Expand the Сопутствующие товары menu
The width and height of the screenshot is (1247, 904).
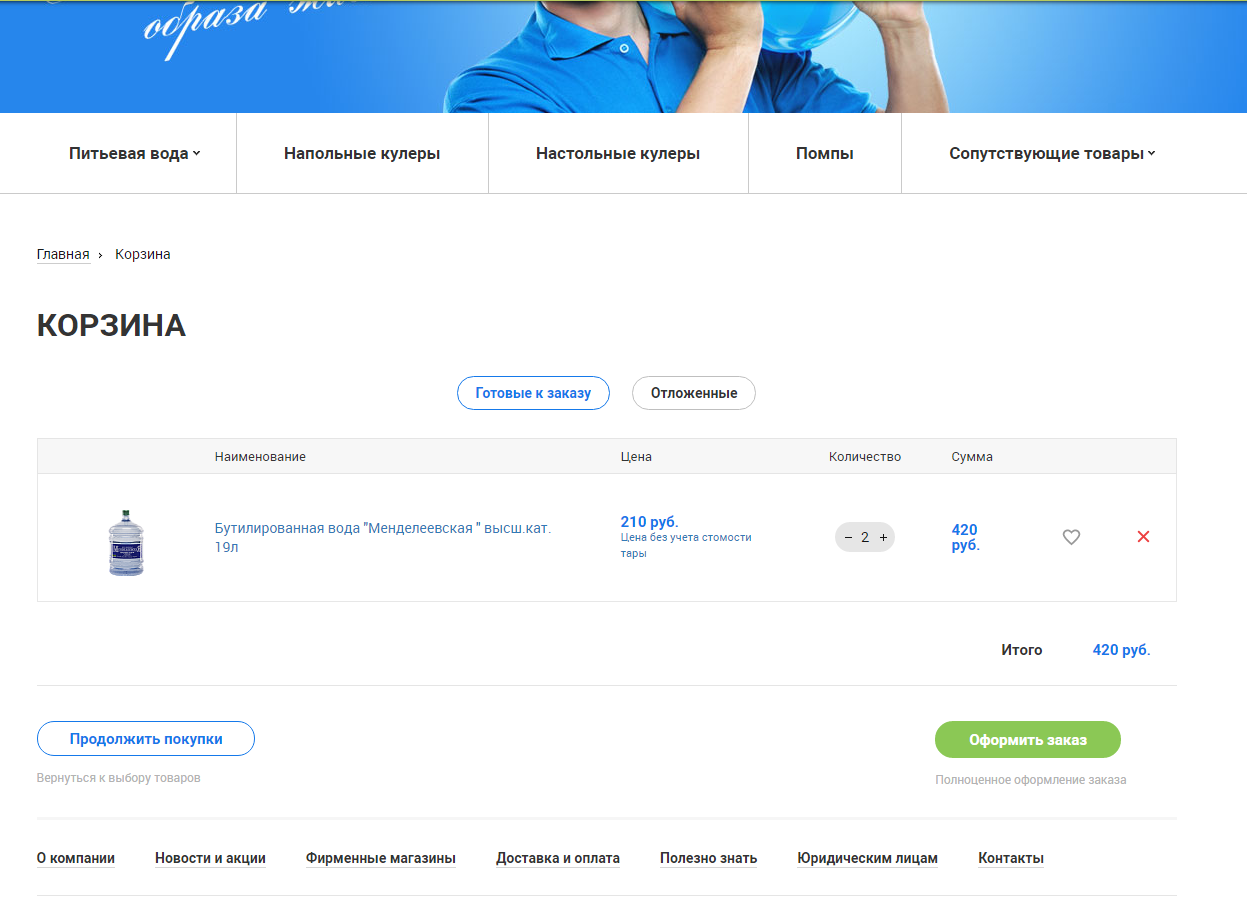pos(1052,154)
